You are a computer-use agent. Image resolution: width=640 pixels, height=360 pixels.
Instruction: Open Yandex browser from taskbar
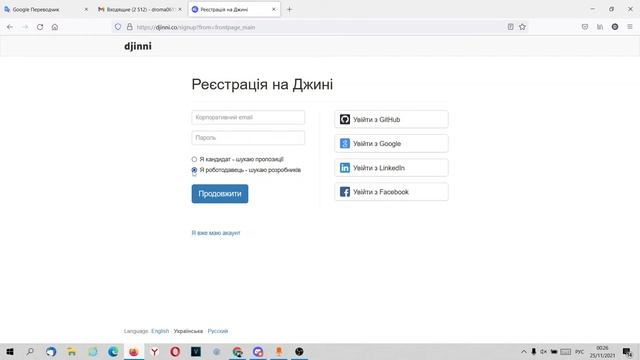(154, 351)
